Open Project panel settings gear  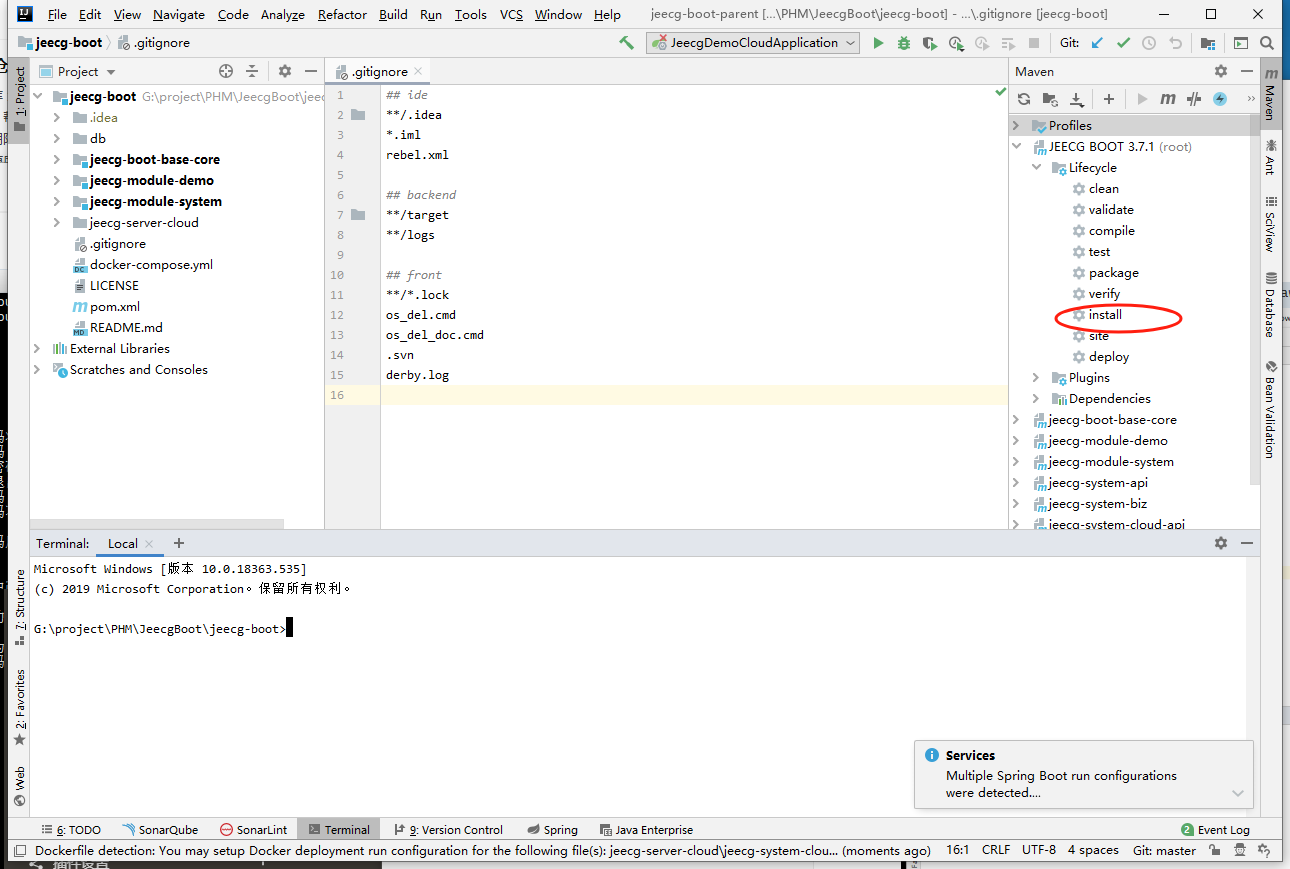285,71
